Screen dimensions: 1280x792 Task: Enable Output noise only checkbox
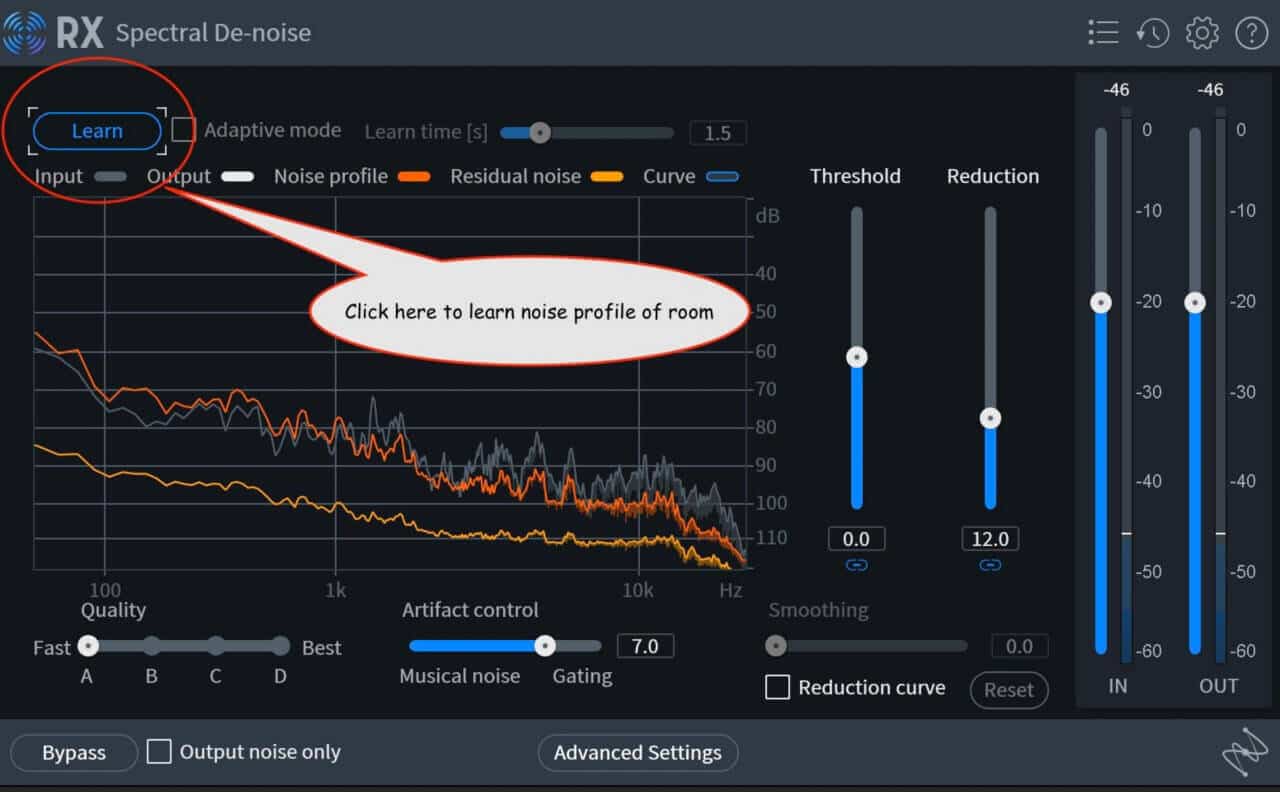point(158,752)
